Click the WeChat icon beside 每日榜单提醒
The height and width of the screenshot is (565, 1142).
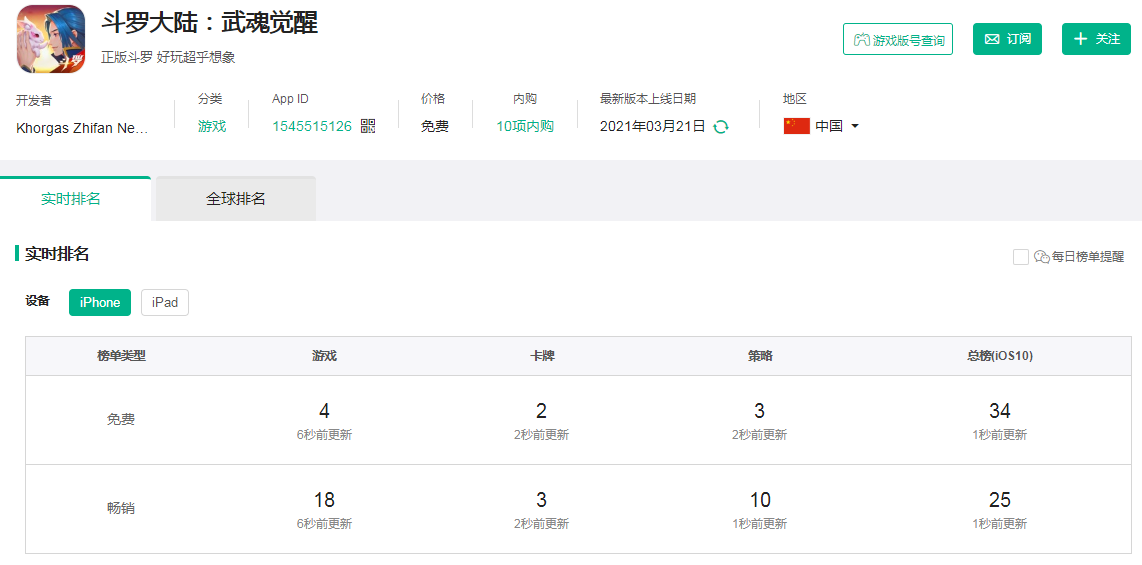coord(1041,257)
